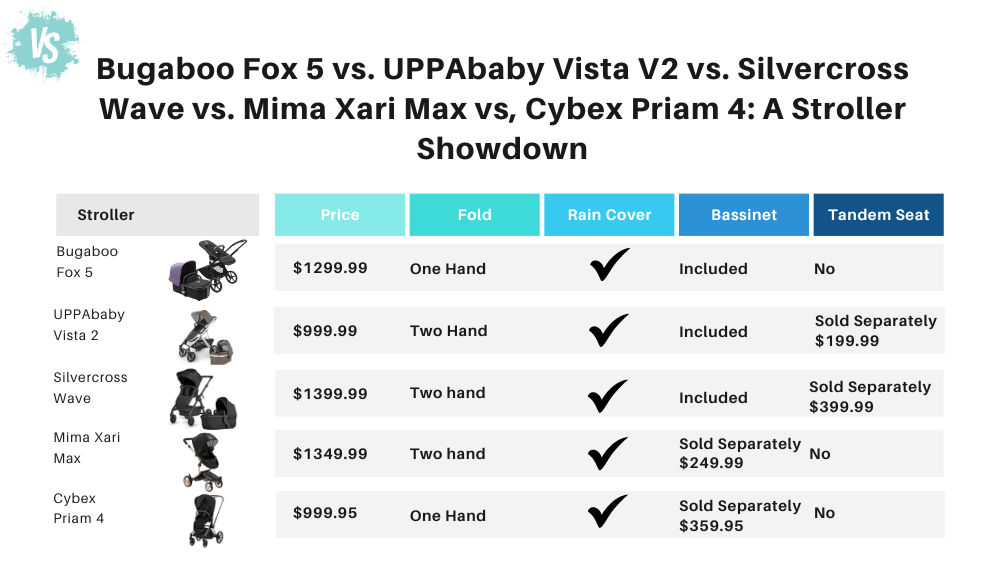
Task: Click the Silvercross Wave stroller image
Action: click(x=204, y=398)
